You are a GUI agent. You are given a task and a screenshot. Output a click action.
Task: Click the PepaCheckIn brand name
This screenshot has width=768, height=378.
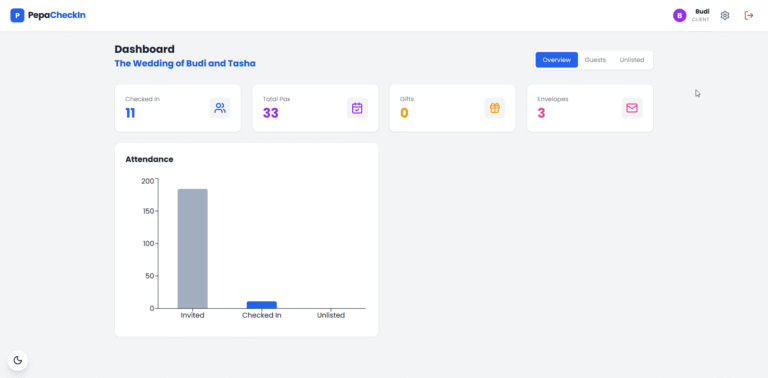click(57, 16)
